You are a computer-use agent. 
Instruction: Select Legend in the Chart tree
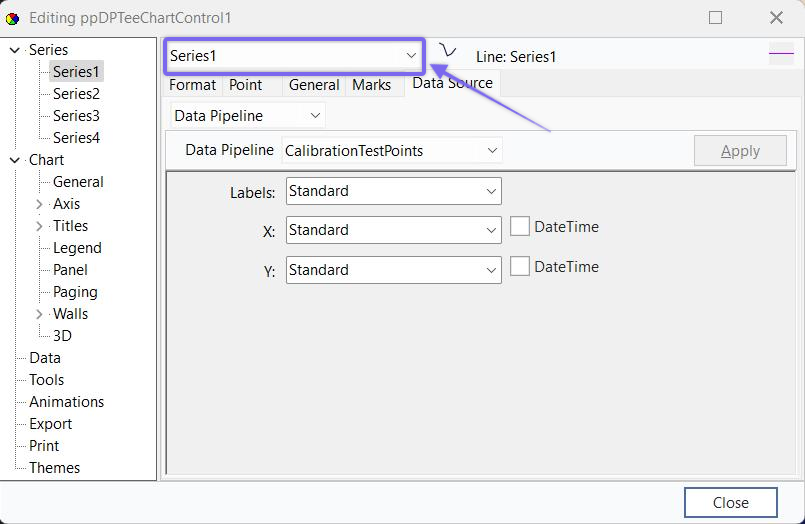[x=77, y=248]
